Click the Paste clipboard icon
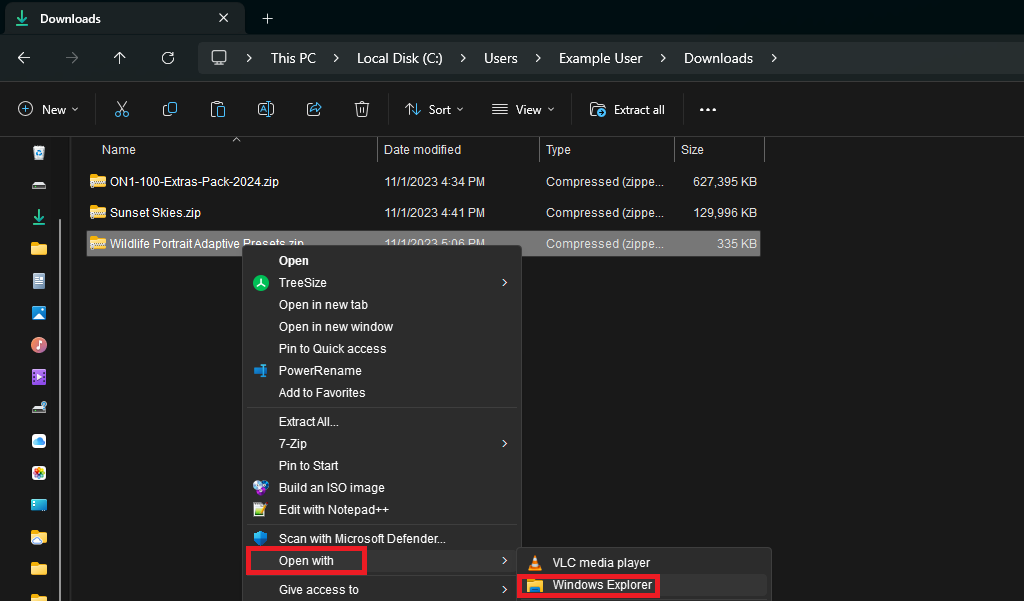The width and height of the screenshot is (1024, 601). coord(218,110)
